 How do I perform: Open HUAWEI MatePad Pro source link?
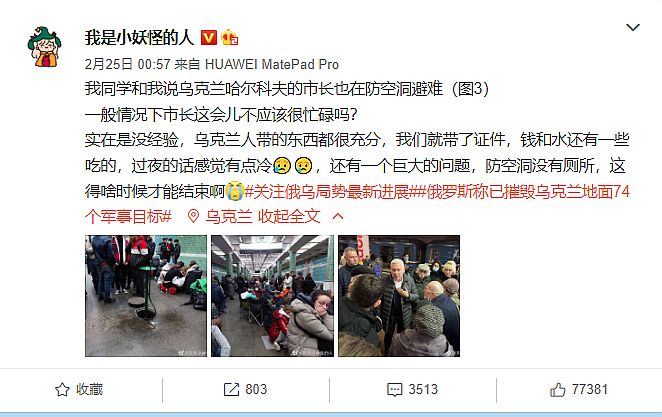click(271, 64)
